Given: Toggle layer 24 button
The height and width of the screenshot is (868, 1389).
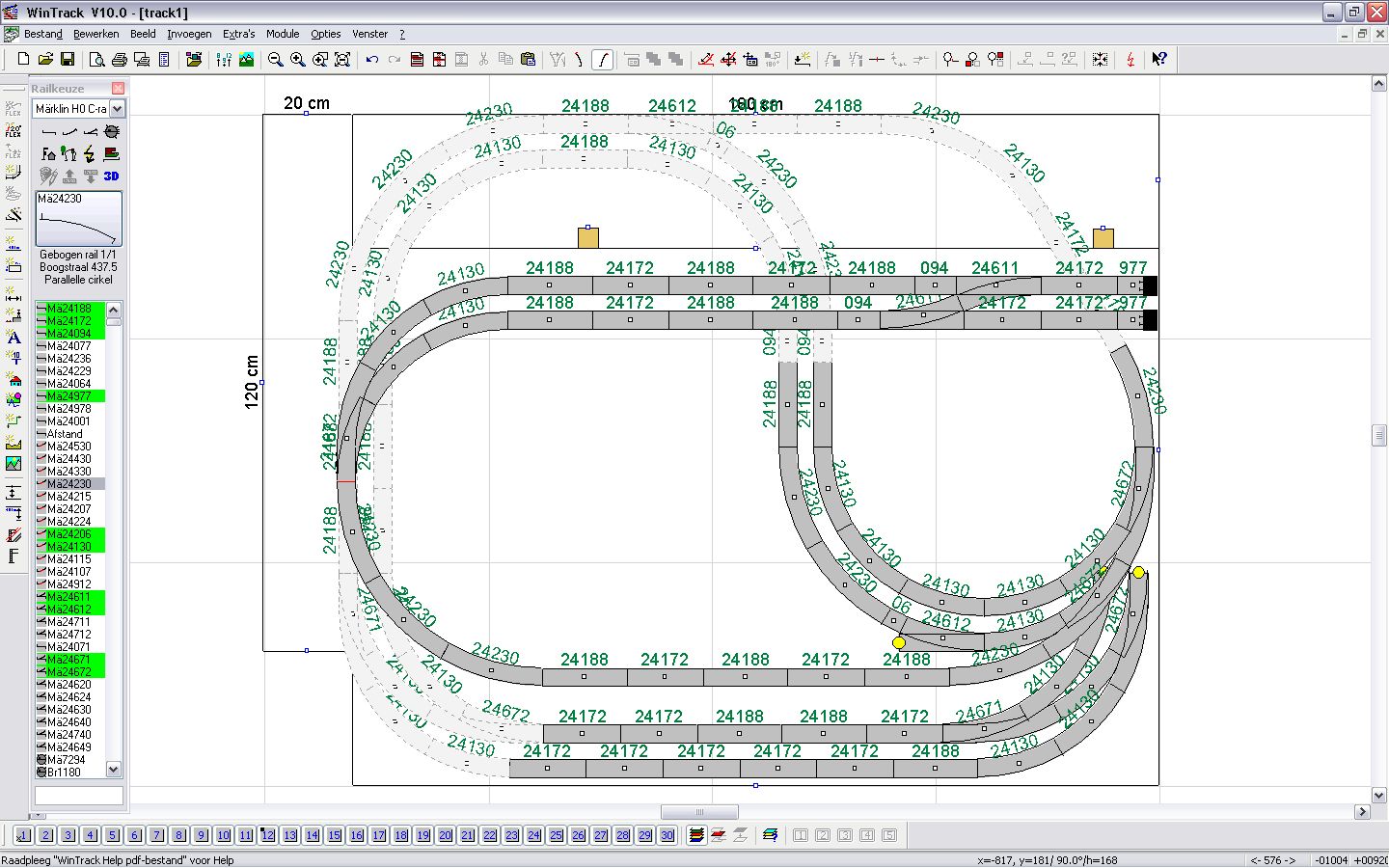Looking at the screenshot, I should [533, 835].
